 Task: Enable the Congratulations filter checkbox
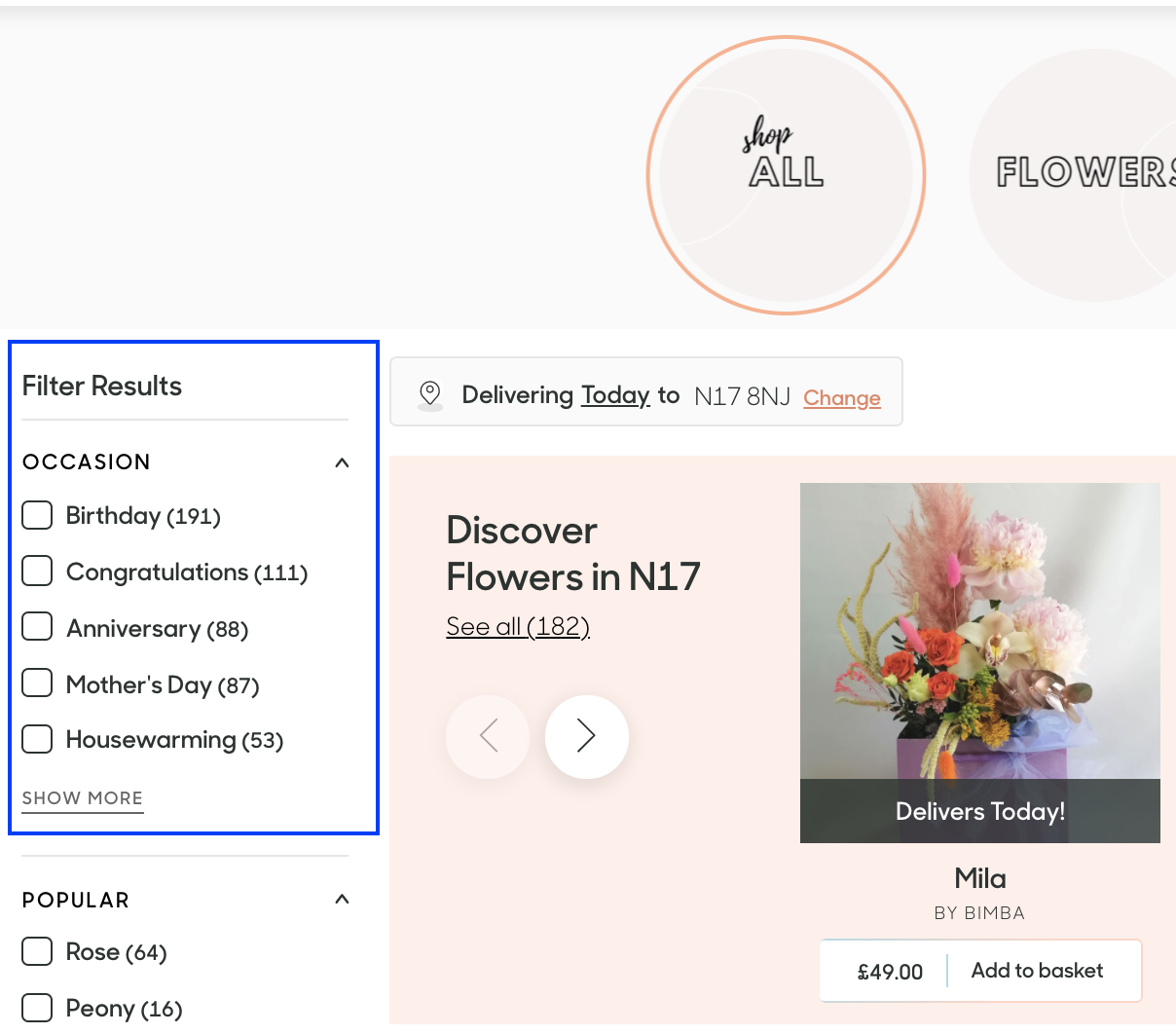37,572
